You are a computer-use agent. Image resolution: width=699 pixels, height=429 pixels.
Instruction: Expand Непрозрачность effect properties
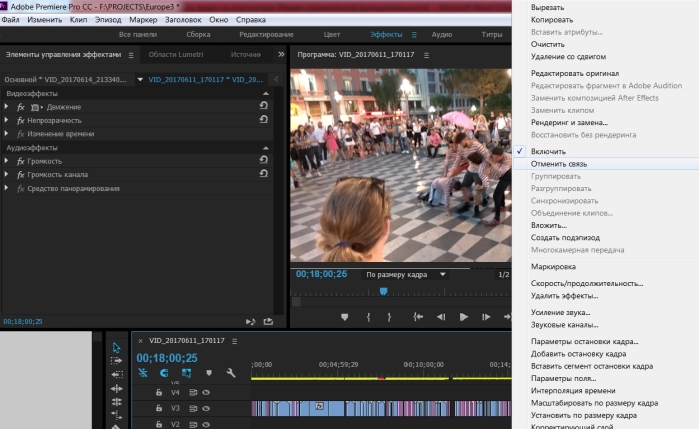click(6, 120)
